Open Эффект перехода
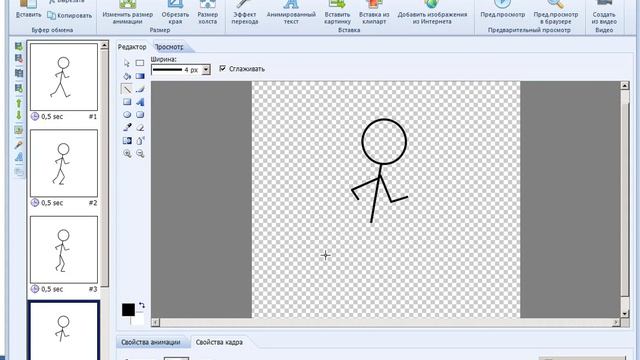The image size is (640, 360). click(x=244, y=13)
